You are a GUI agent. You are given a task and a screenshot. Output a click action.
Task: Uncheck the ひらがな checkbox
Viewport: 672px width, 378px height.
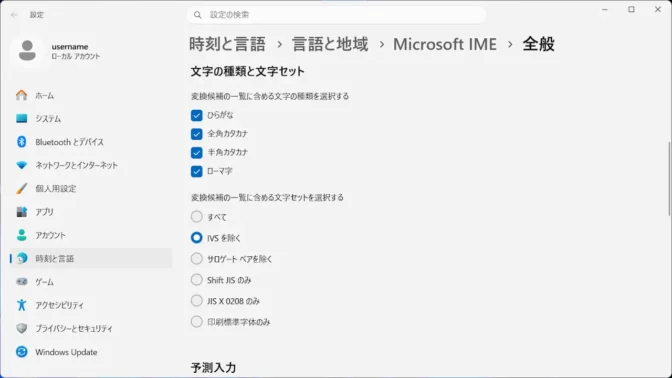196,115
